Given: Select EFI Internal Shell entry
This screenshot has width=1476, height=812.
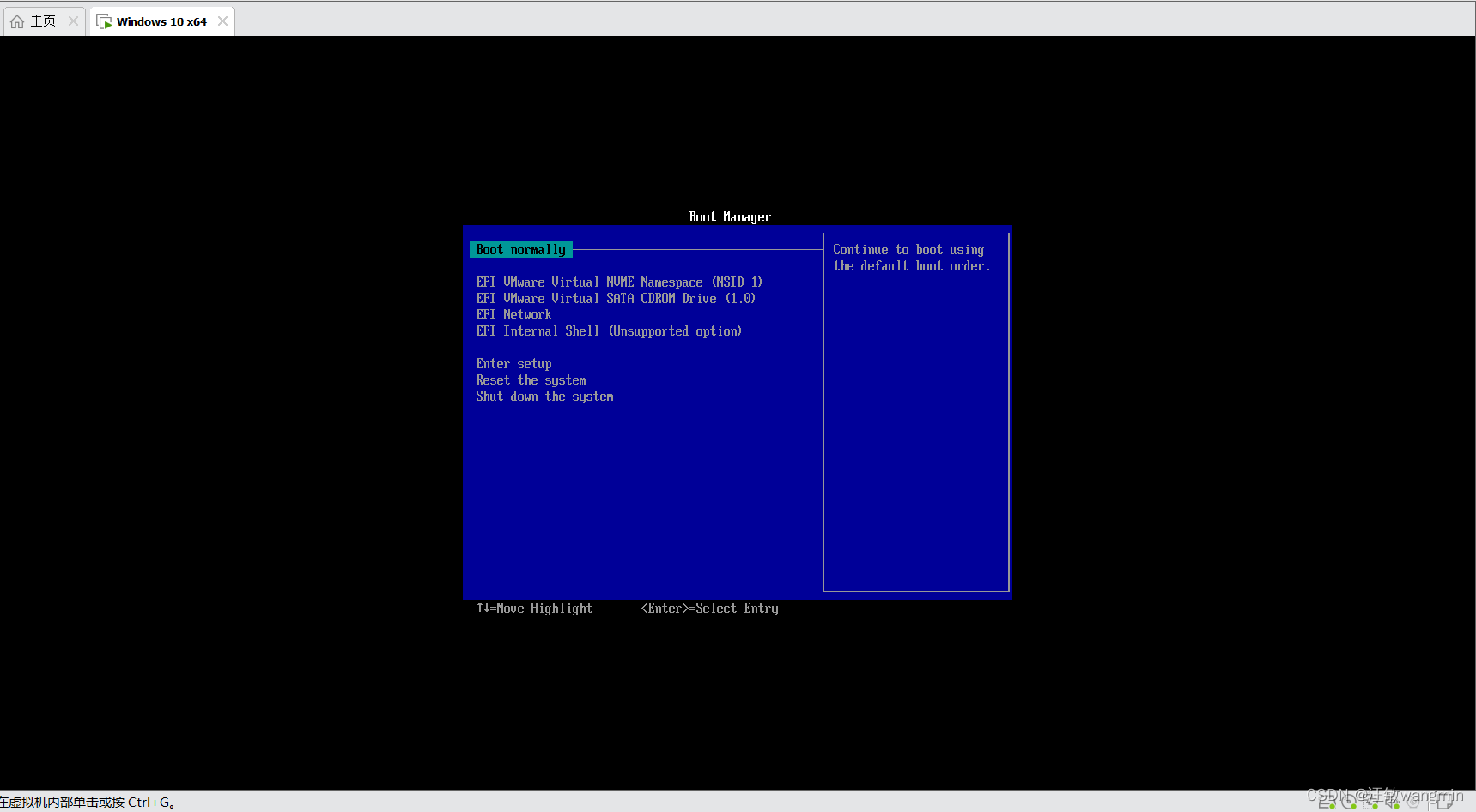Looking at the screenshot, I should point(609,330).
